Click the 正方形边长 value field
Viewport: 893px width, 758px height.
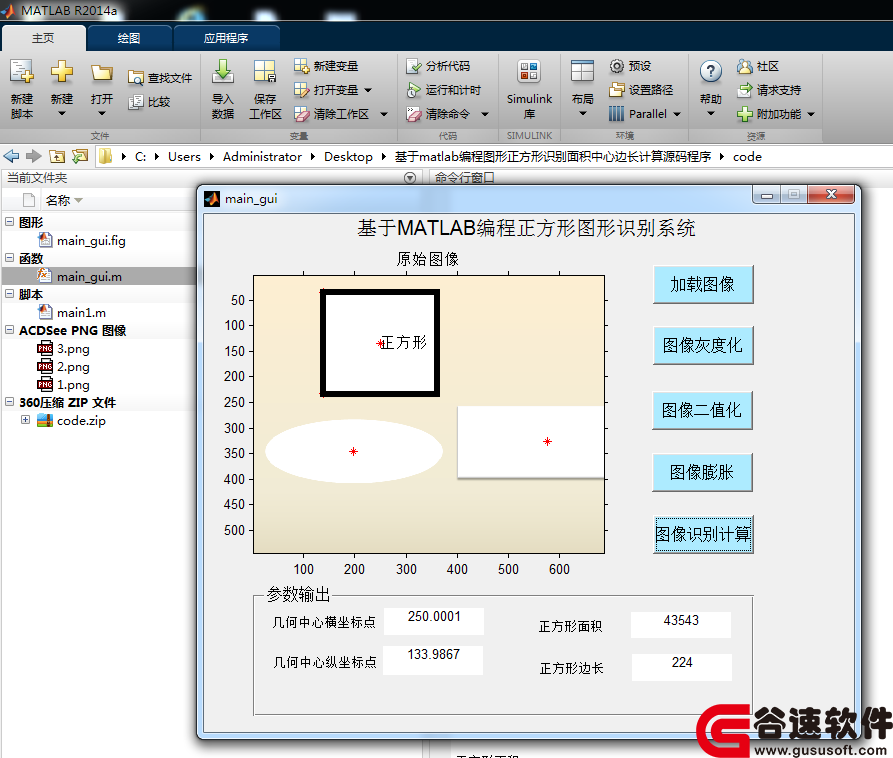[x=682, y=667]
